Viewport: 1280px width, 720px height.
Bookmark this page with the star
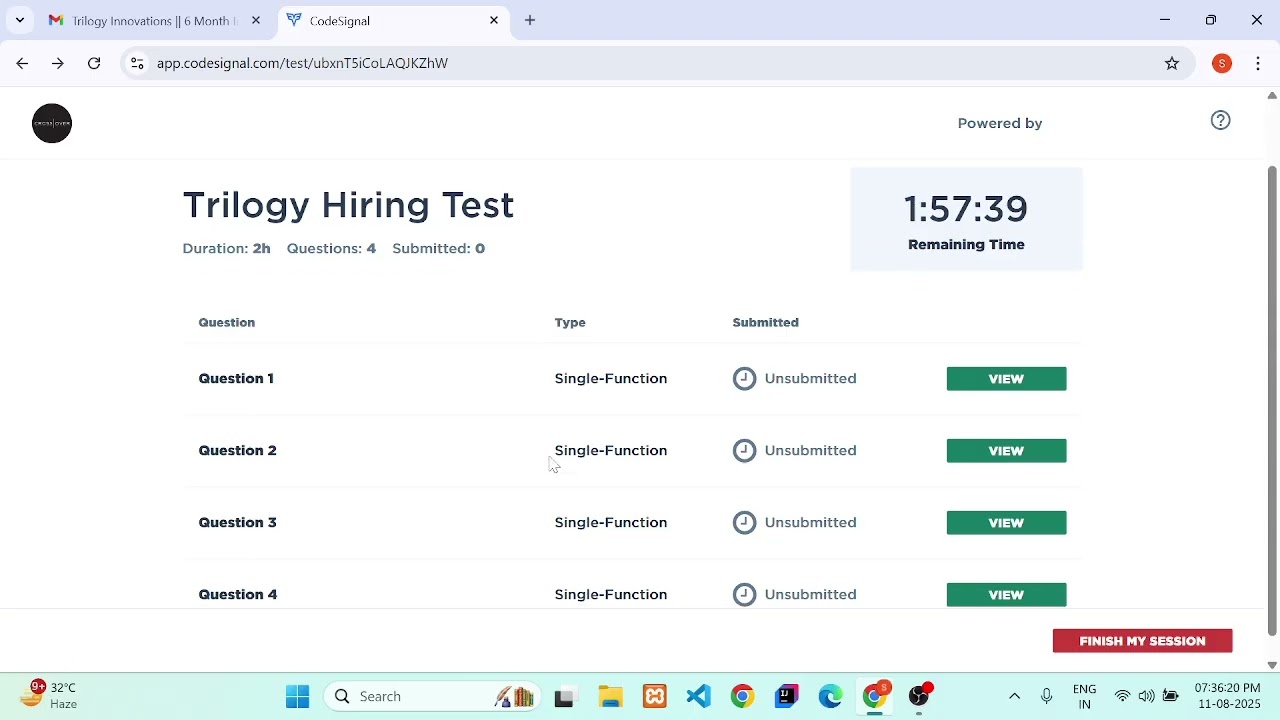click(x=1172, y=63)
